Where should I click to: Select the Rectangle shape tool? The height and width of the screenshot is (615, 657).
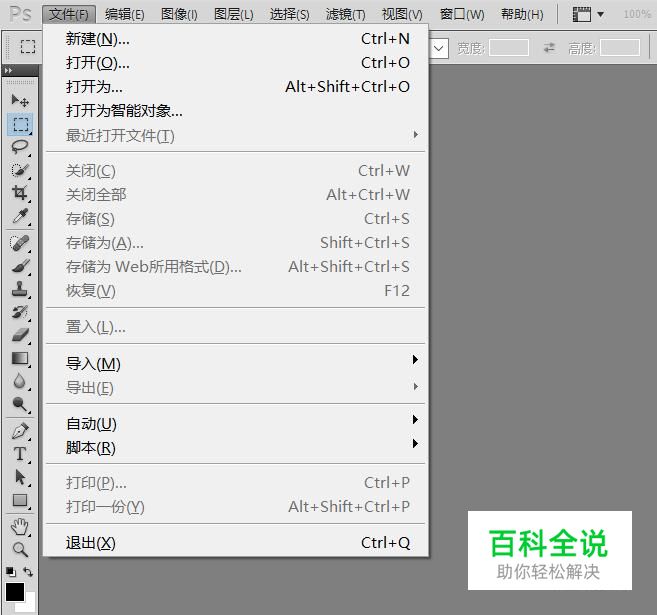pyautogui.click(x=20, y=500)
